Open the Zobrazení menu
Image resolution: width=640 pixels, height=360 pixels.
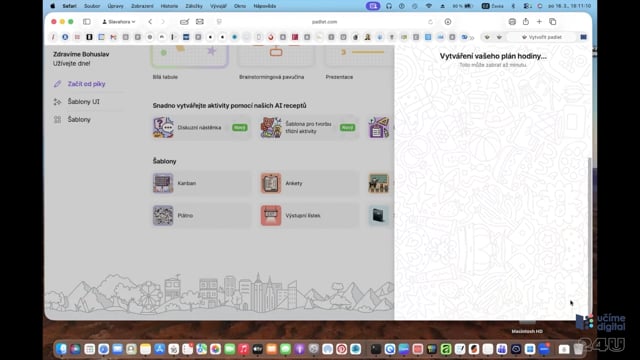pyautogui.click(x=142, y=6)
